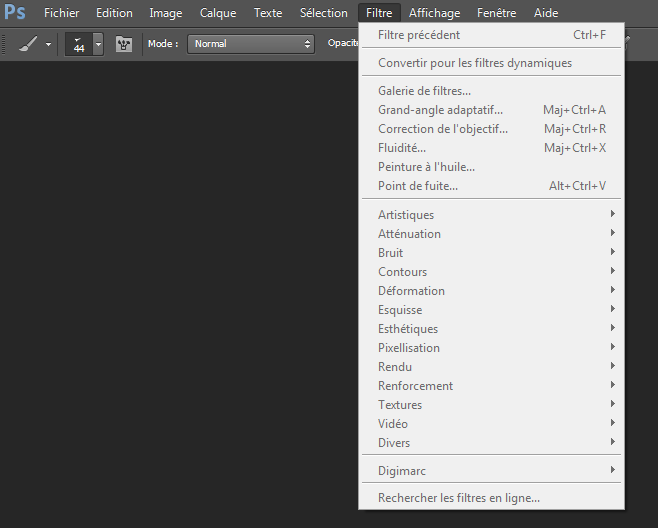This screenshot has height=528, width=658.
Task: Expand the Vidéo submenu
Action: pyautogui.click(x=491, y=424)
